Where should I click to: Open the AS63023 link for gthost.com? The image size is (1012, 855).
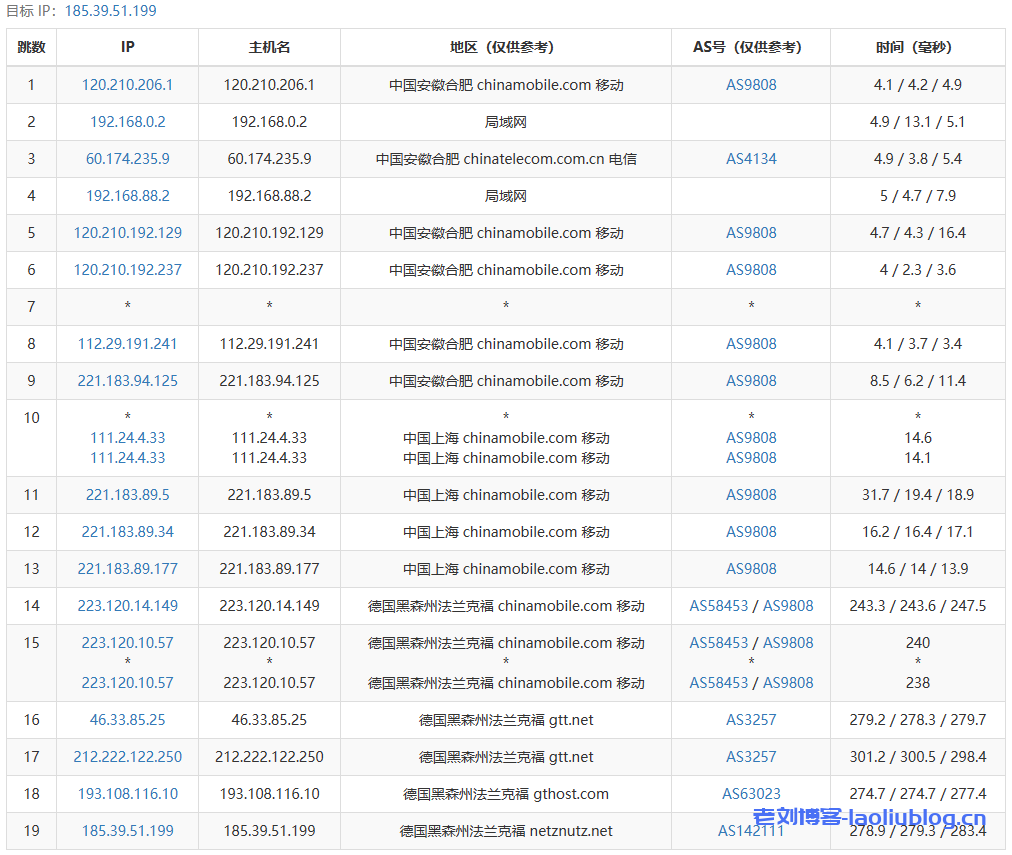coord(751,794)
